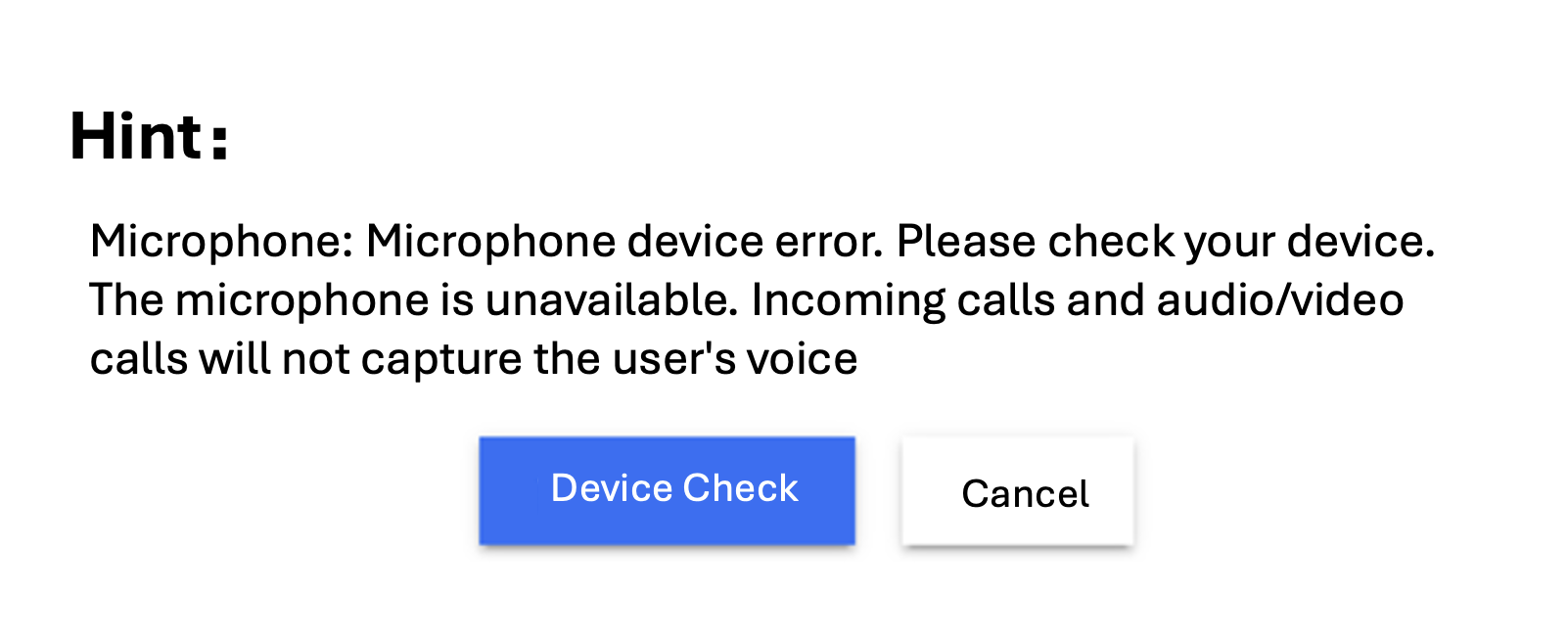Click the 'Incoming calls and audio/video' text
1568x638 pixels.
point(1077,300)
